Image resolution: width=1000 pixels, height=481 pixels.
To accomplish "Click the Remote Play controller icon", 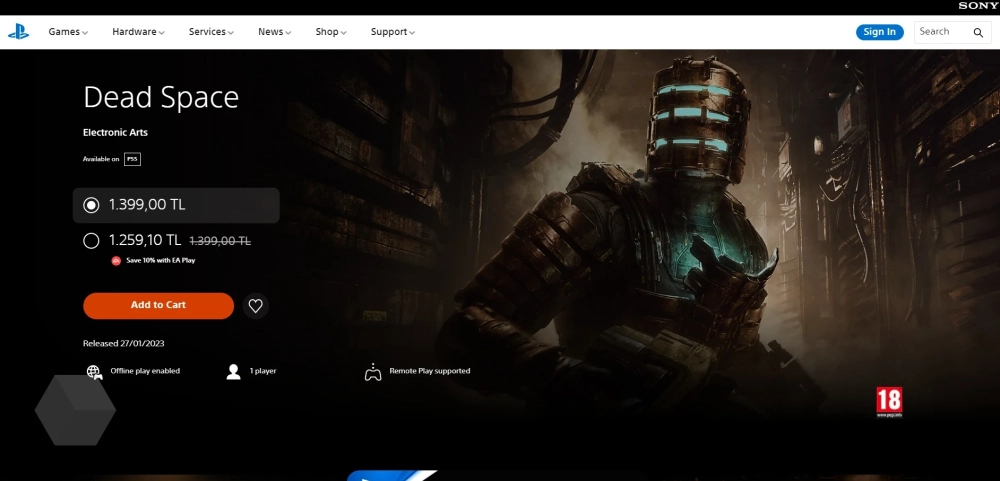I will click(373, 372).
